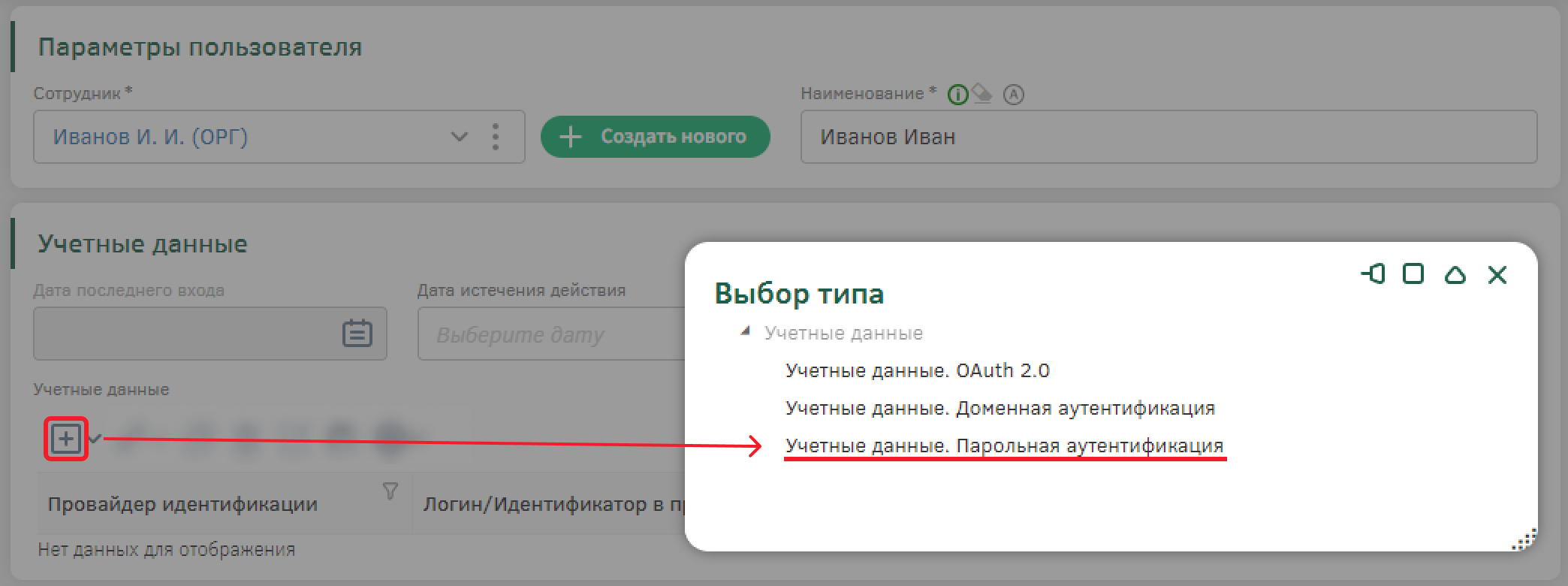Click the Наименование input with Иванов Иван
The height and width of the screenshot is (586, 1568).
(x=1168, y=137)
